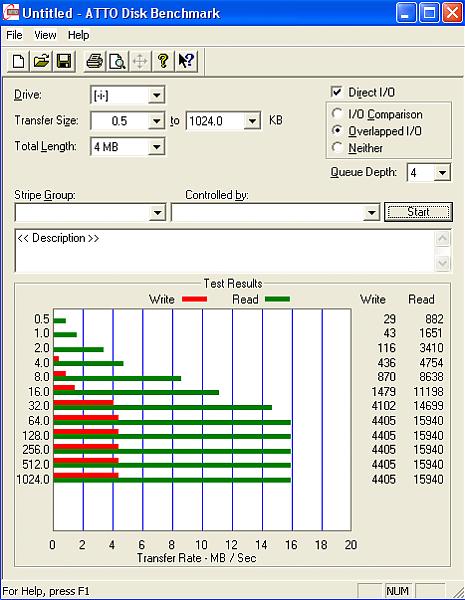Image resolution: width=465 pixels, height=600 pixels.
Task: Expand the Drive dropdown list
Action: coord(157,95)
